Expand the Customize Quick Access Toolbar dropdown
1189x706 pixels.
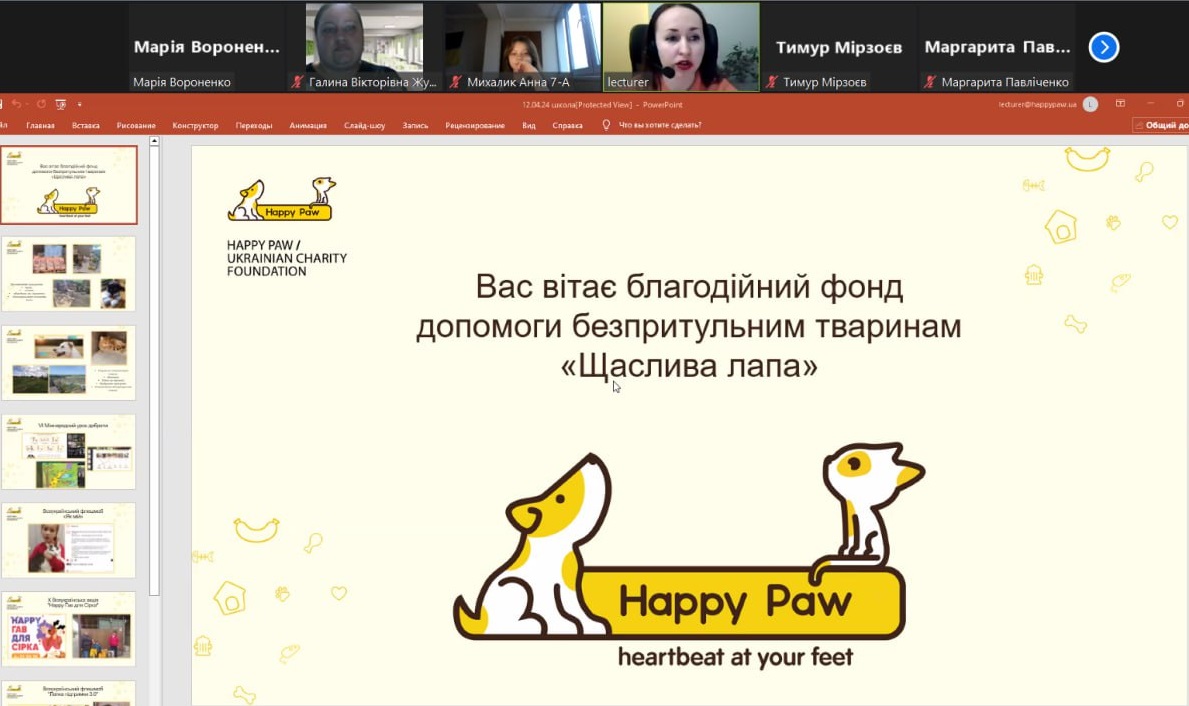[x=79, y=104]
